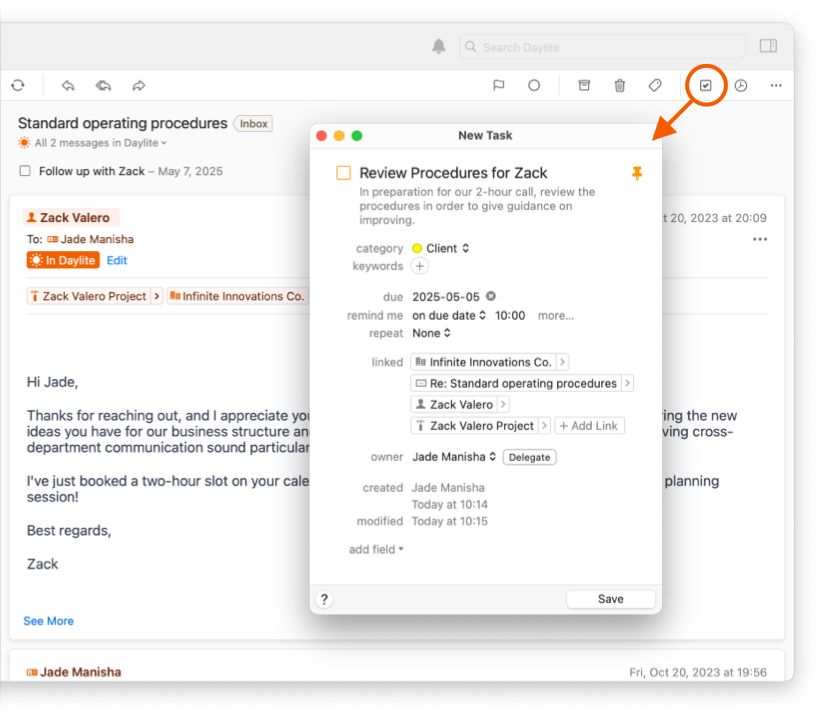Click the Search Daylite field
The height and width of the screenshot is (719, 824).
coord(602,47)
